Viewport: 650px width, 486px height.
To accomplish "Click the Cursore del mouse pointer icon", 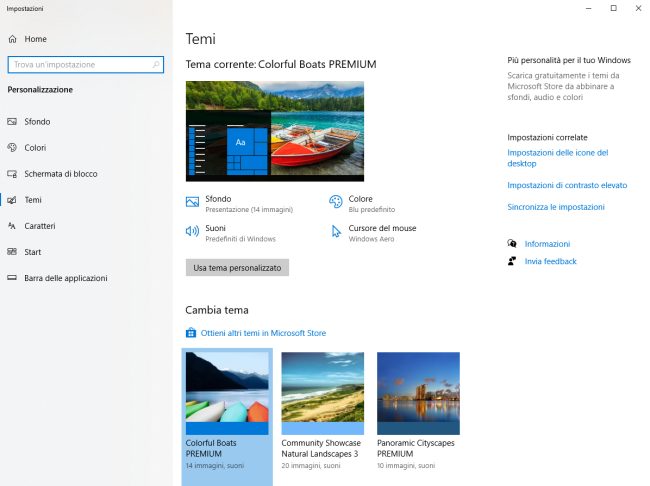I will [336, 231].
